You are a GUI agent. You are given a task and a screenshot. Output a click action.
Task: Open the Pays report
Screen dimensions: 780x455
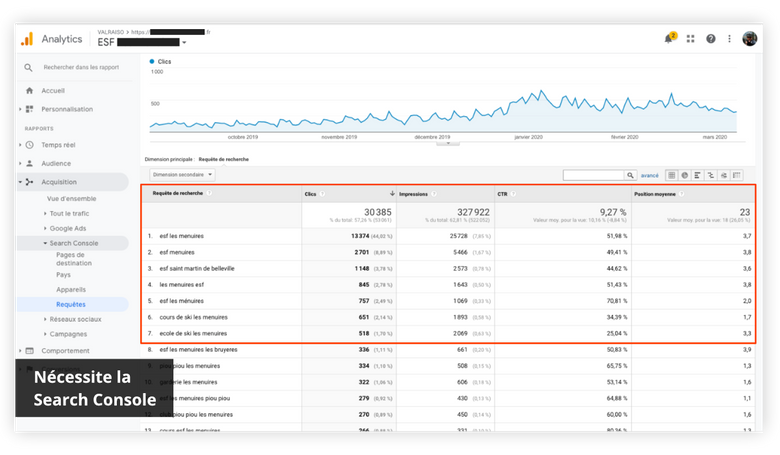[x=63, y=274]
